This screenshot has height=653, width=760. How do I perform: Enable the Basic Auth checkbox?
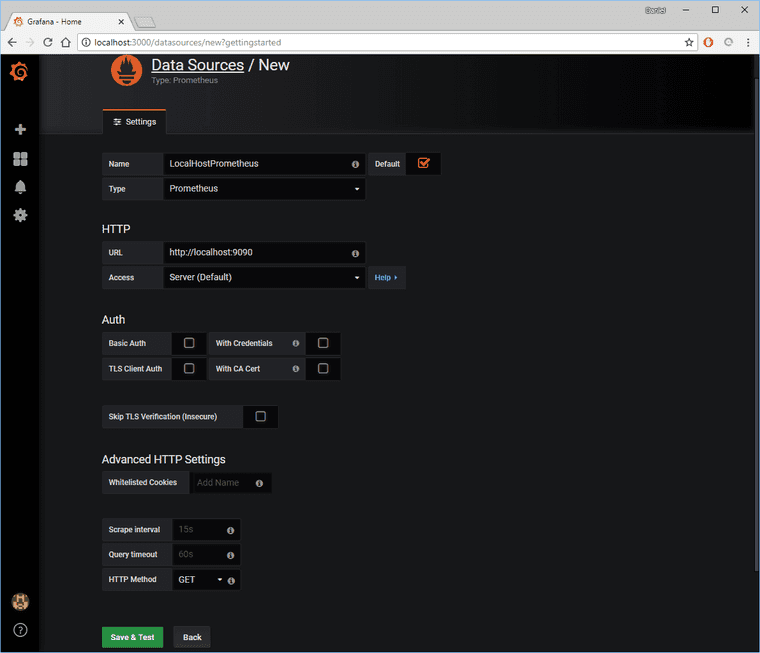point(189,343)
